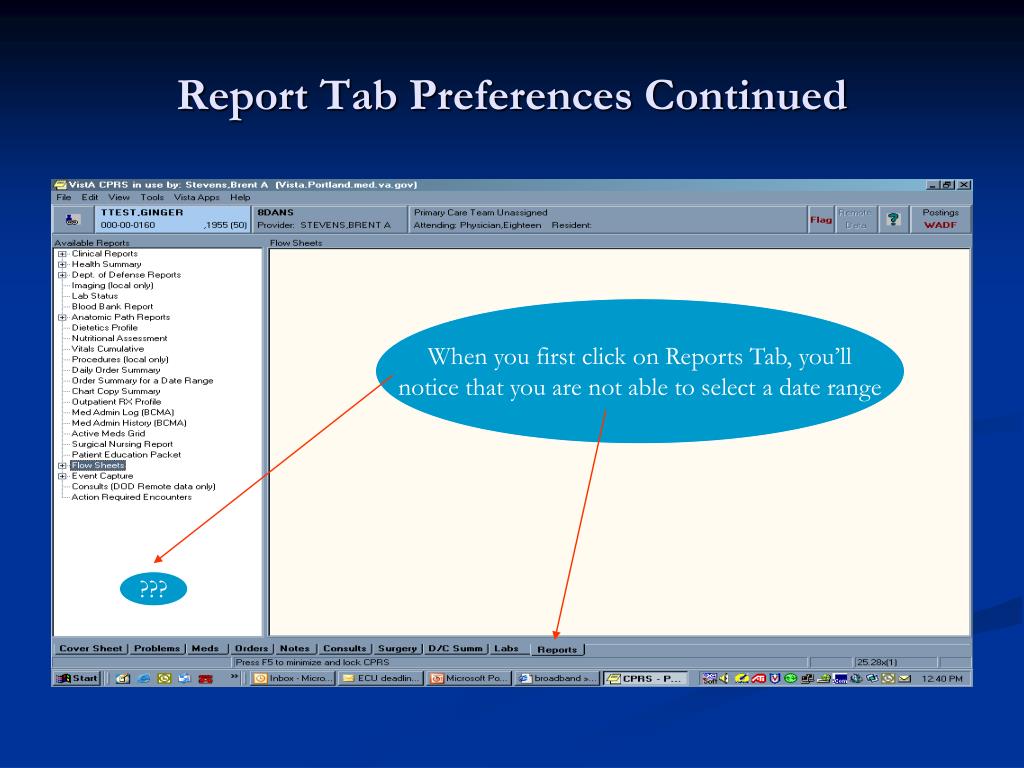Open the Postings WADF button
Screen dimensions: 1024x768
[940, 219]
